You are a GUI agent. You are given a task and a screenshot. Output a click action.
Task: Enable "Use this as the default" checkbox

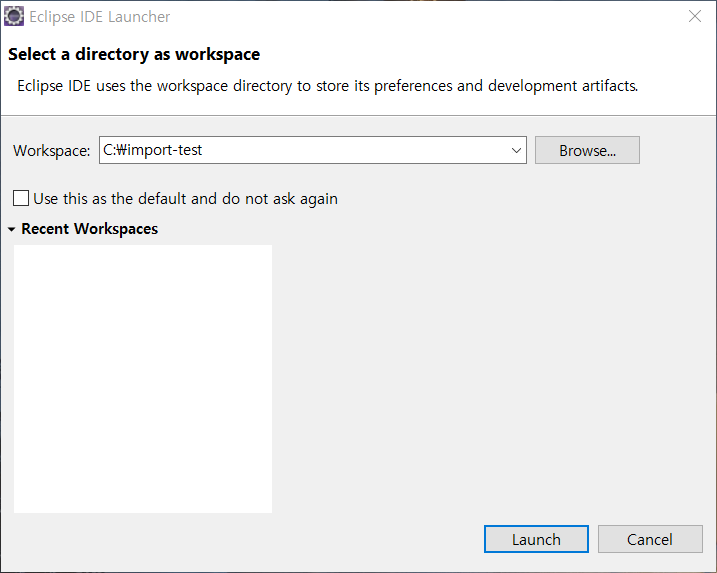click(21, 198)
